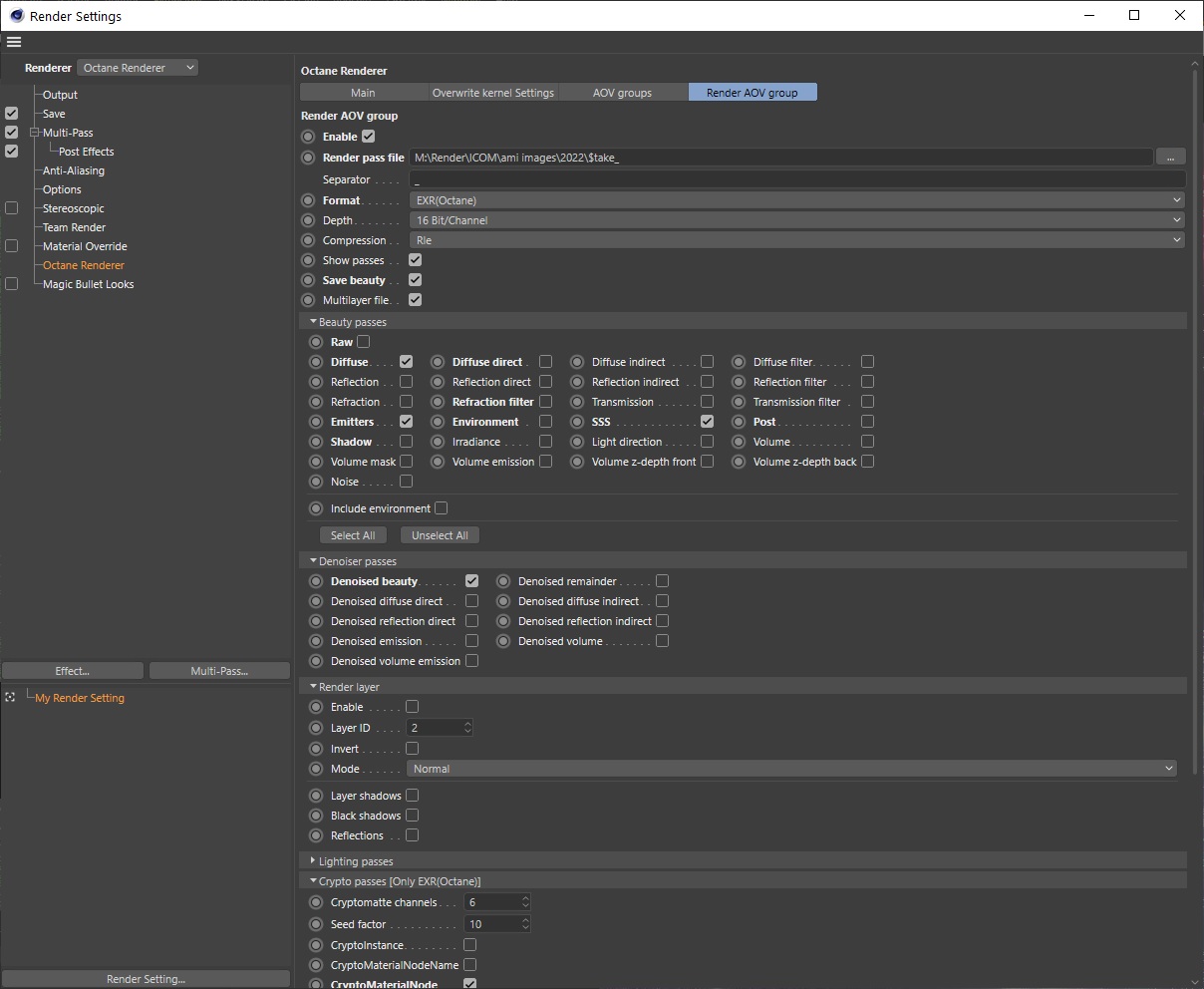Click animation dot beside Save beauty
This screenshot has width=1204, height=989.
pos(308,280)
